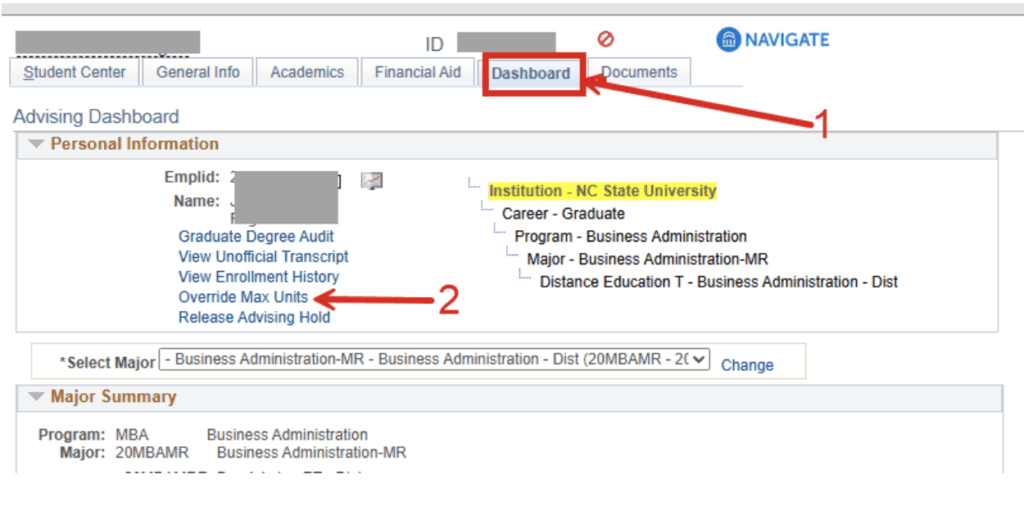Select the Distance Education T tree node
Screen dimensions: 1024x506
point(718,282)
